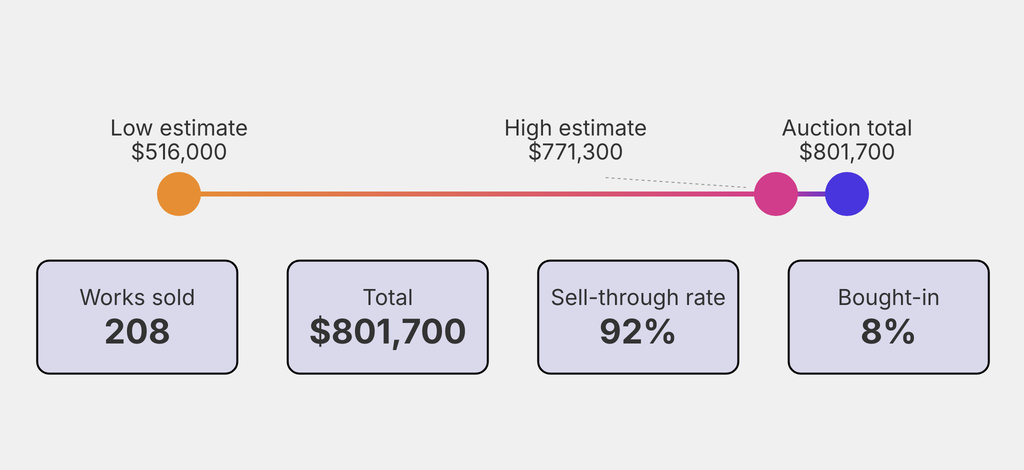
Task: Select the "Bought-in" card title
Action: [888, 297]
